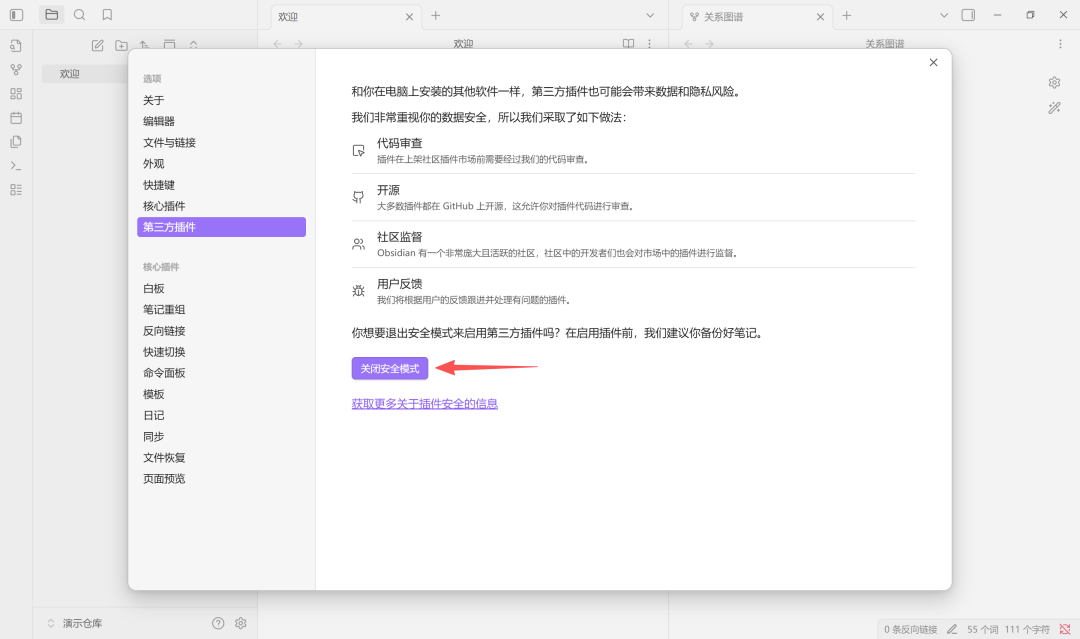Close the settings dialog
The height and width of the screenshot is (639, 1080).
933,63
